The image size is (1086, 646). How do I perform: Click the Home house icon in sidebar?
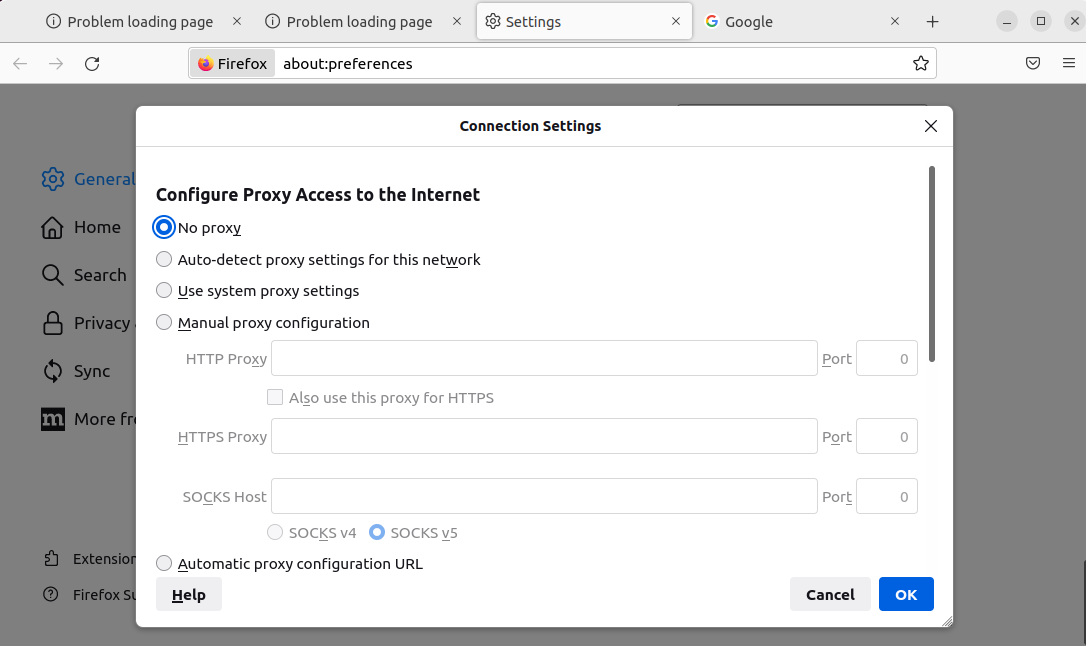53,228
